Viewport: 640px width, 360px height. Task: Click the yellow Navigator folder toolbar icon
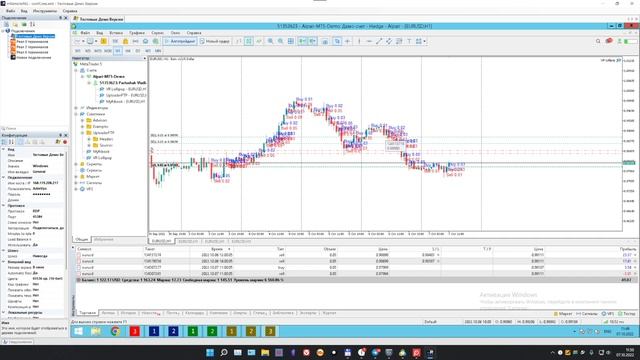[104, 41]
